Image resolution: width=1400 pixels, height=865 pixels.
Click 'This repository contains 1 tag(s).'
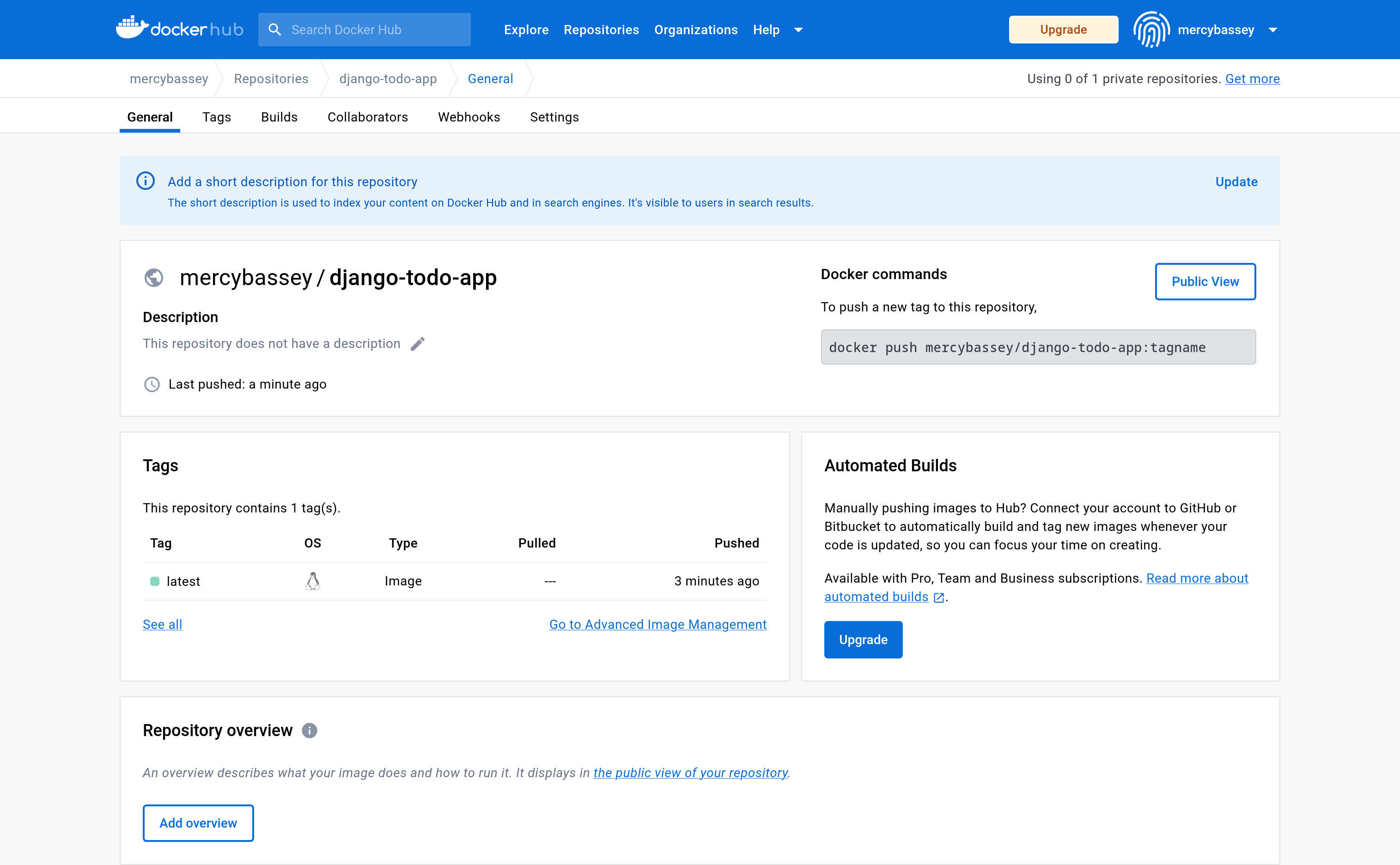(242, 509)
